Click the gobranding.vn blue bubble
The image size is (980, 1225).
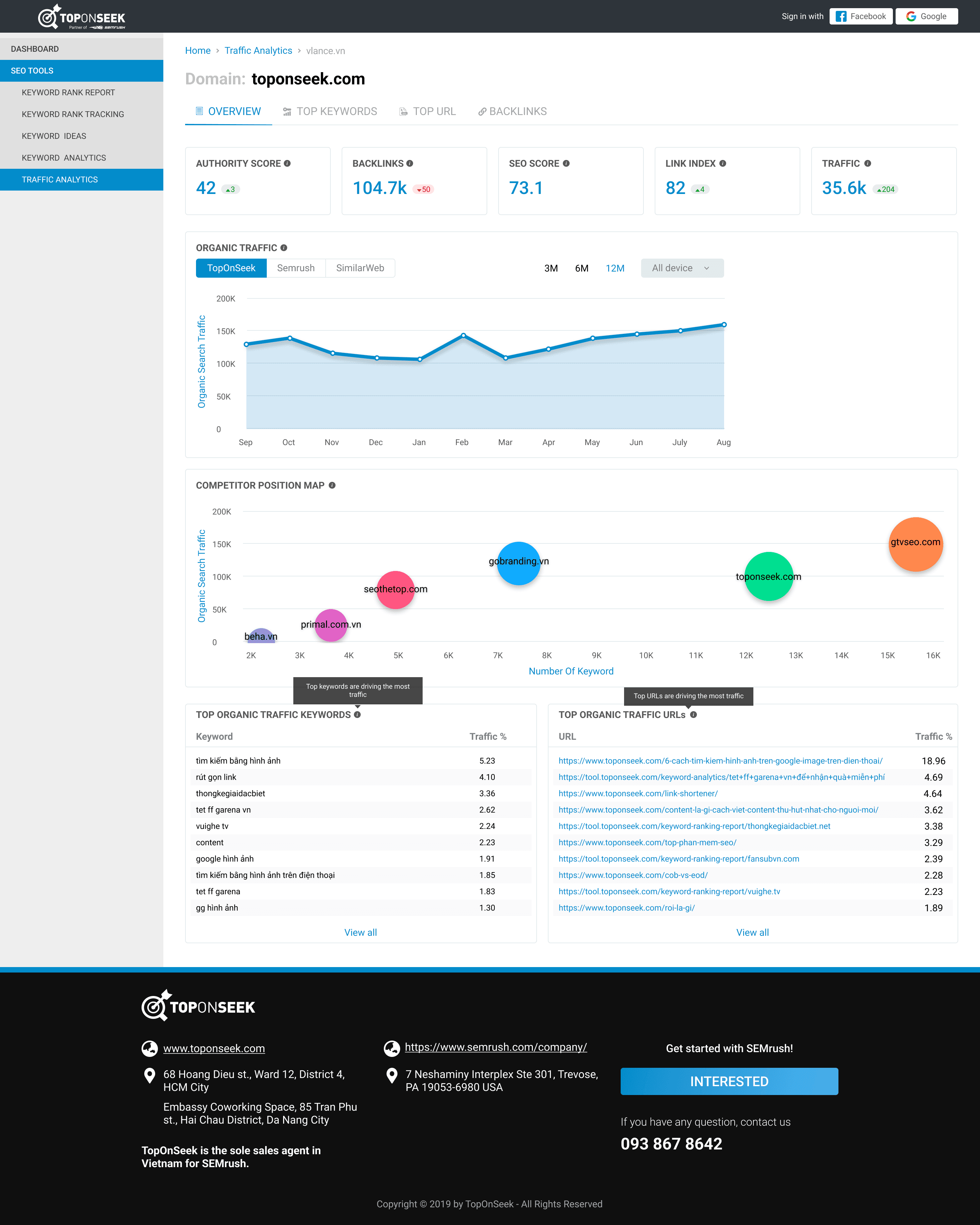(518, 563)
